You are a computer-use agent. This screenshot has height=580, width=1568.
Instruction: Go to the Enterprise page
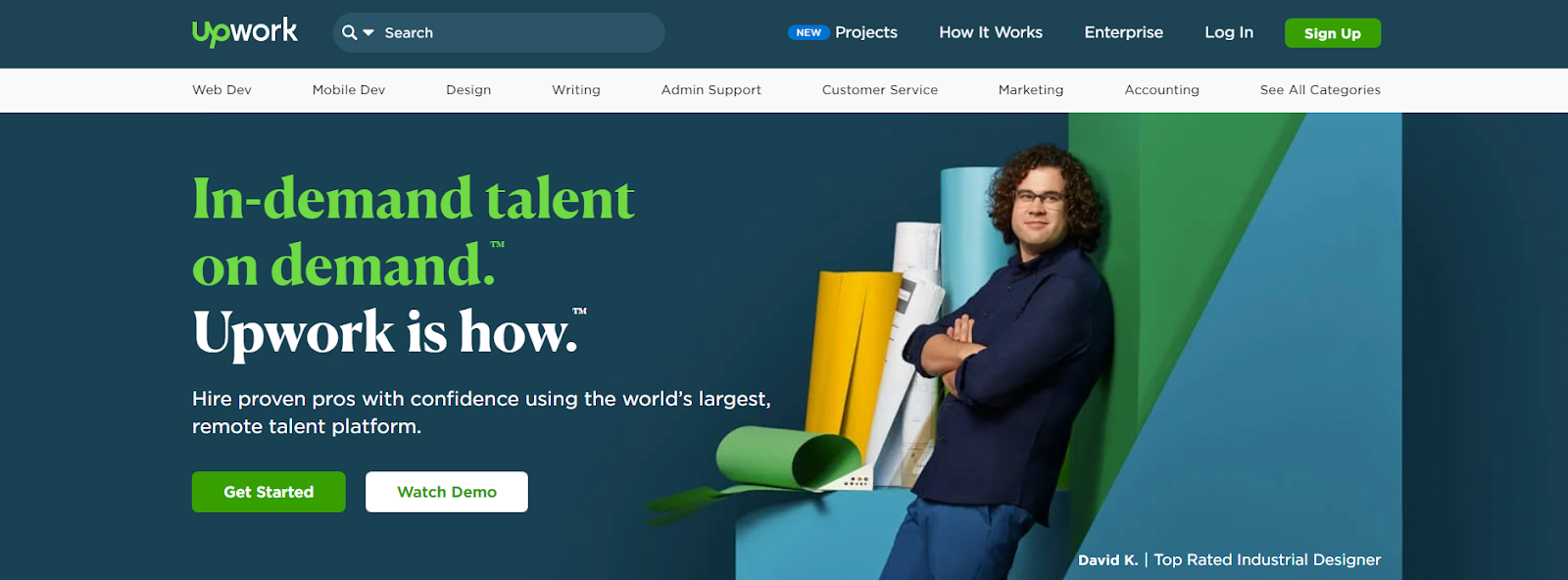click(1123, 32)
